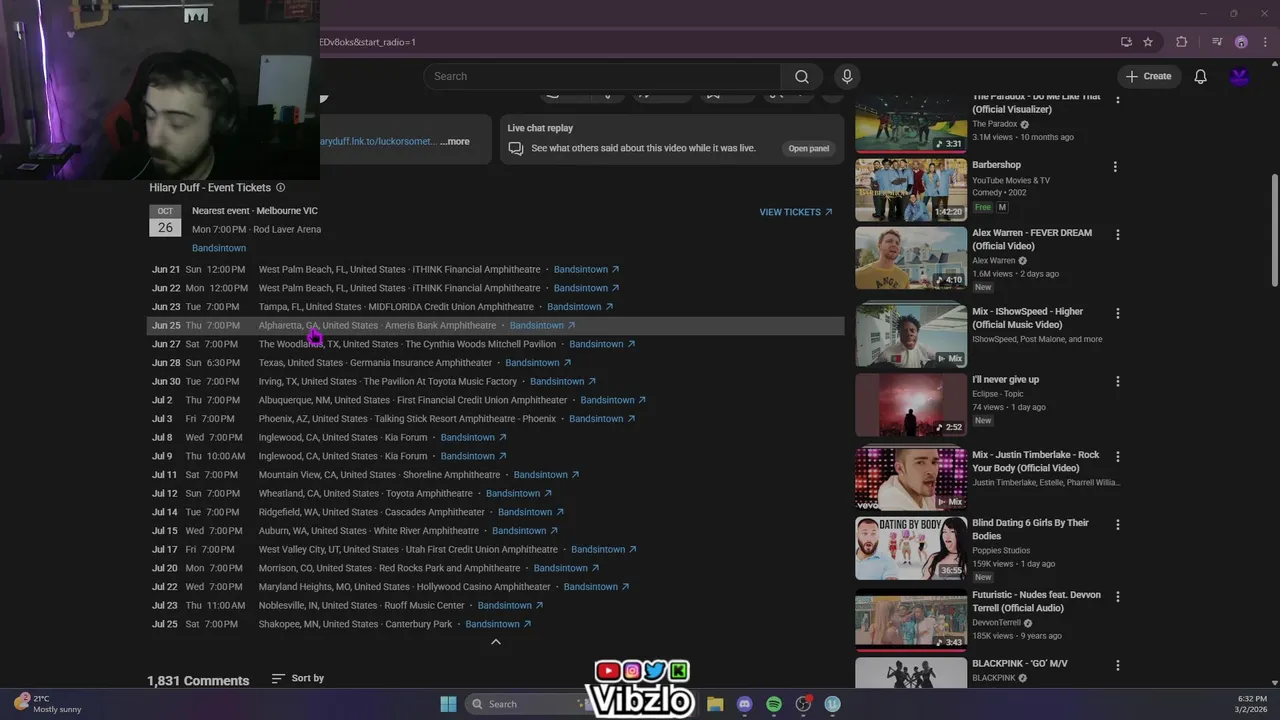Image resolution: width=1280 pixels, height=720 pixels.
Task: Click the 1,831 Comments heading
Action: click(198, 680)
